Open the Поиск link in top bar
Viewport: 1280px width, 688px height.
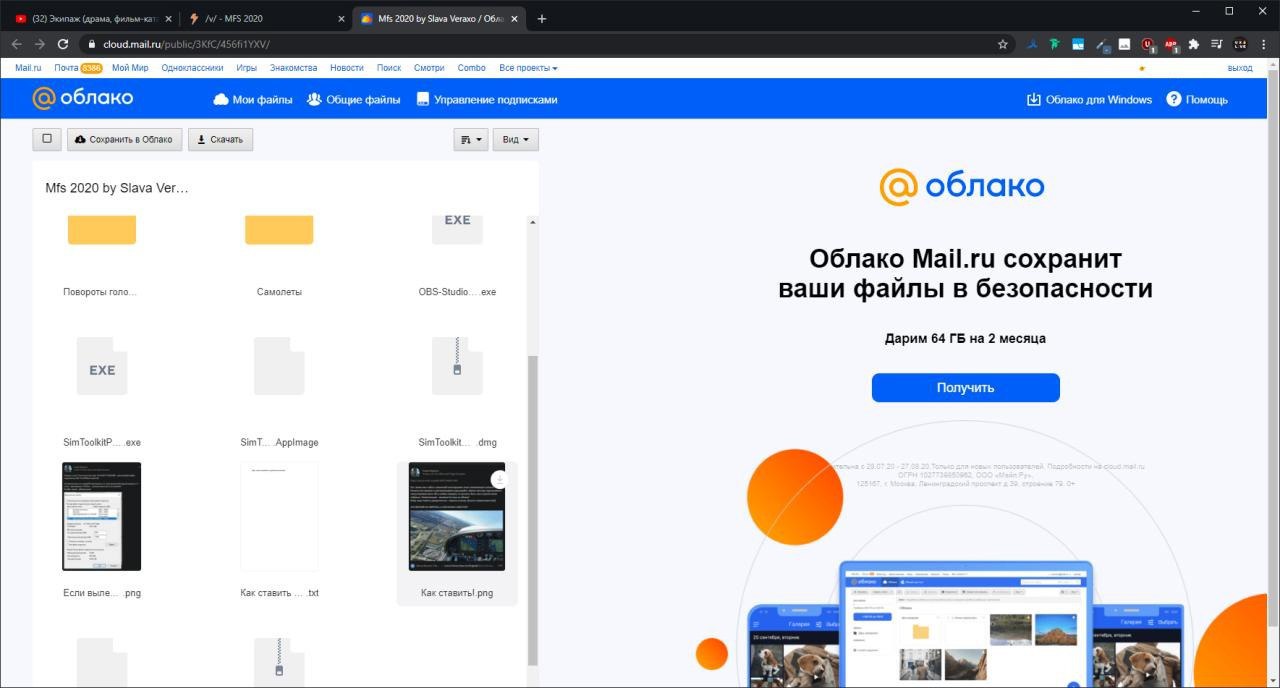point(389,68)
